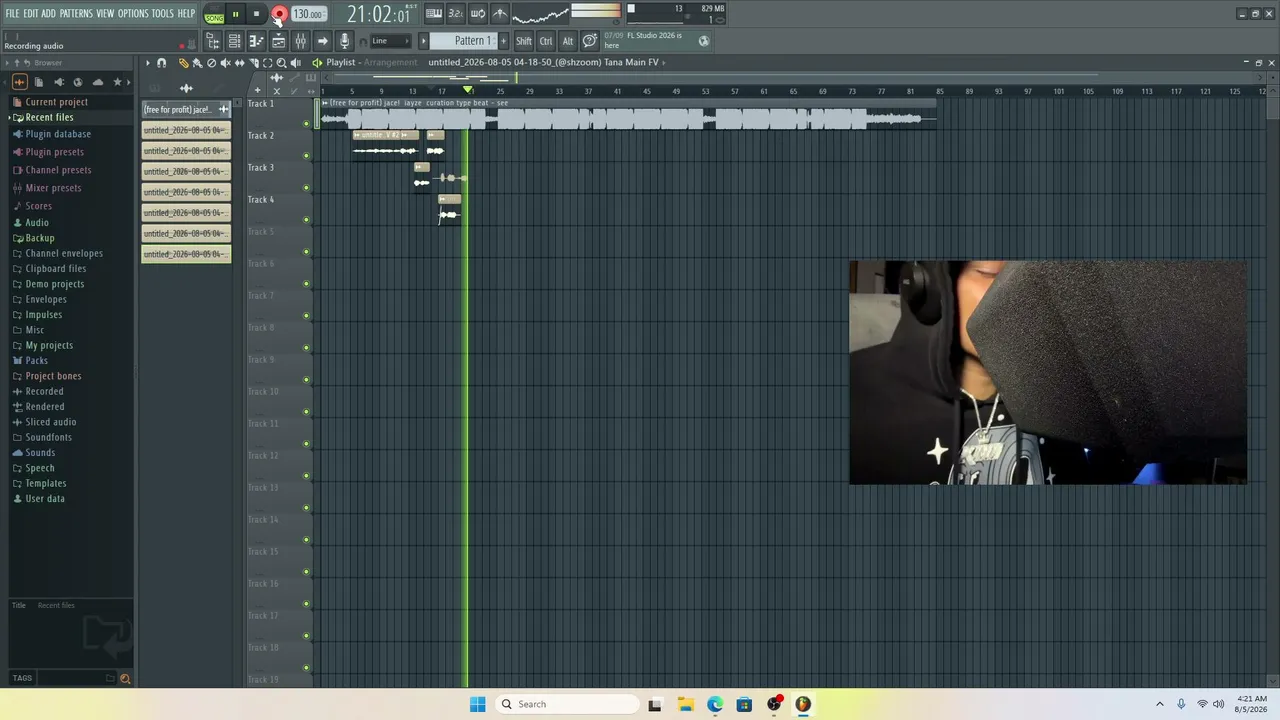Click the Browser search magnifier icon
Screen dimensions: 1280x720
coord(125,678)
